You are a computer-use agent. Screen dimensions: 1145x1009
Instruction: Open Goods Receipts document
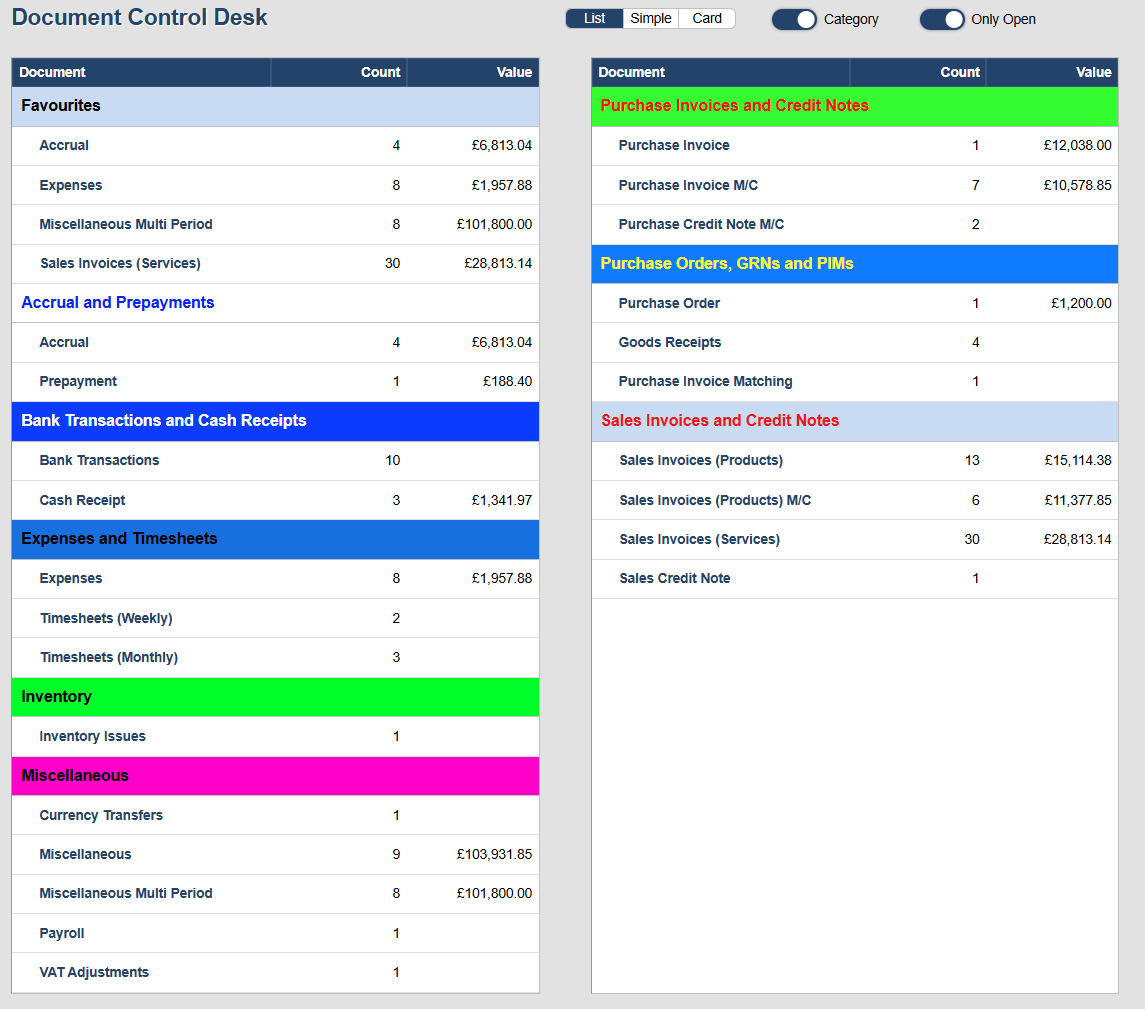click(670, 343)
